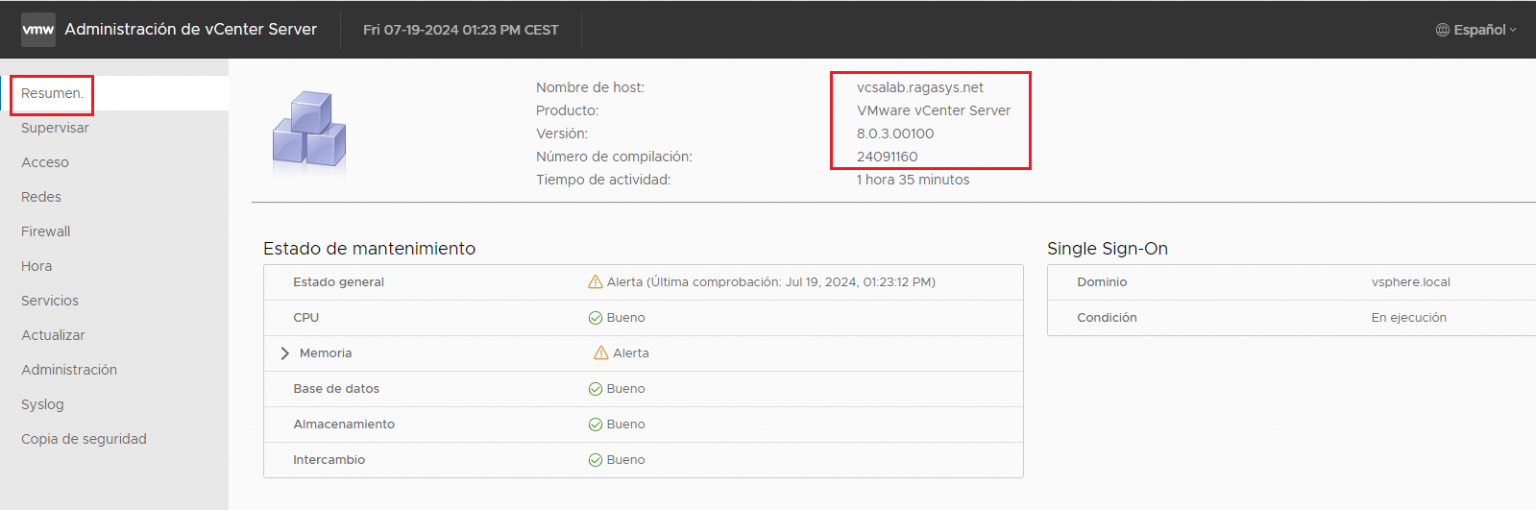The height and width of the screenshot is (510, 1536).
Task: Click build number 24091160
Action: pos(887,156)
